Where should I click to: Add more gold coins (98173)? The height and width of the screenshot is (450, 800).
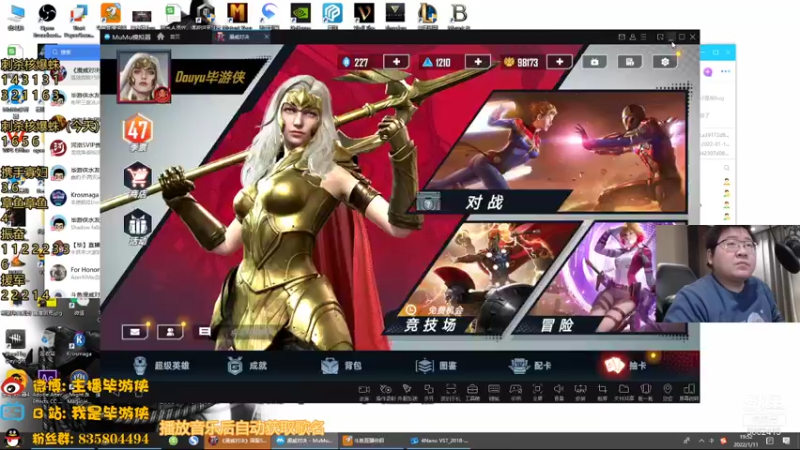tap(560, 62)
